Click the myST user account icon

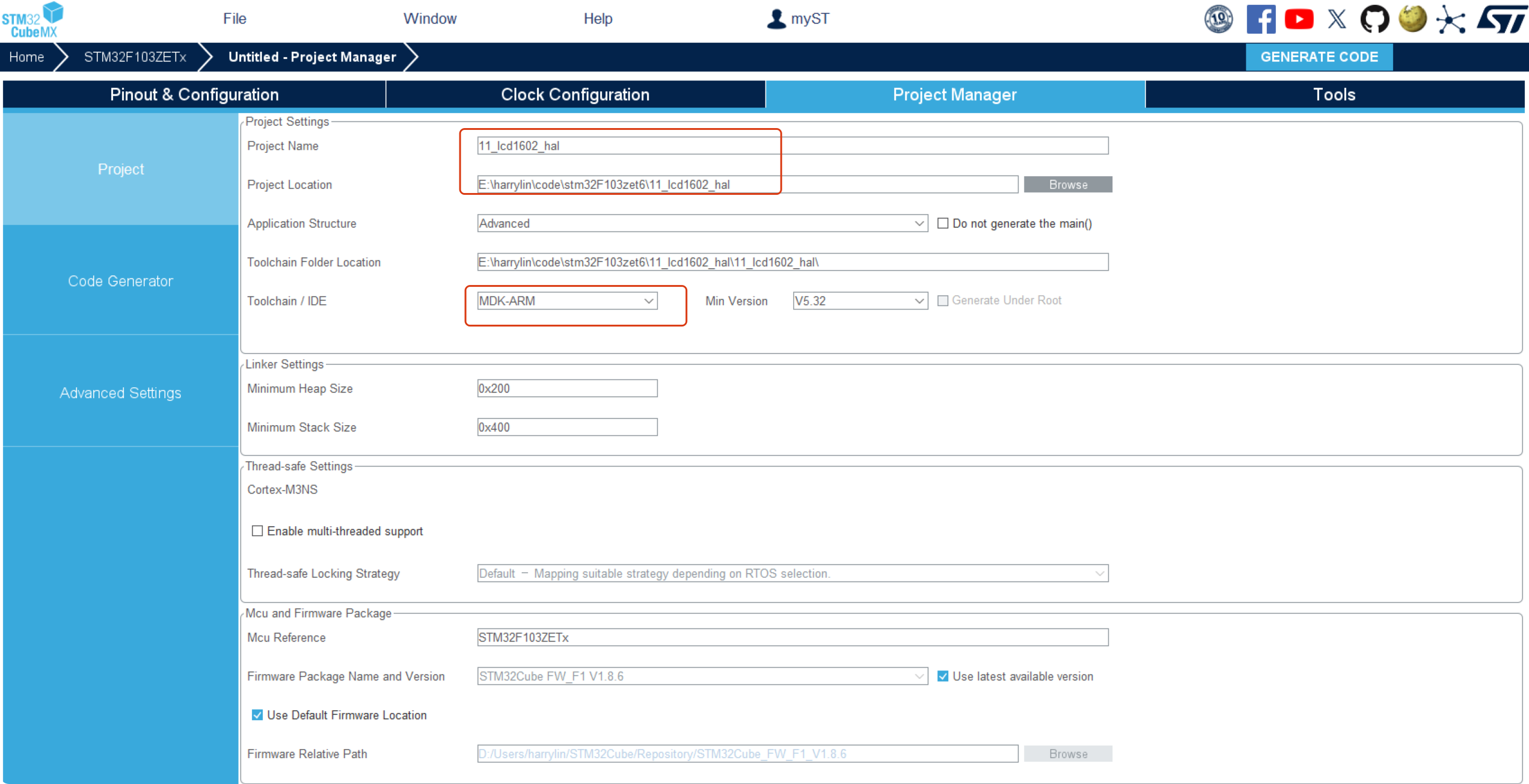click(x=776, y=19)
